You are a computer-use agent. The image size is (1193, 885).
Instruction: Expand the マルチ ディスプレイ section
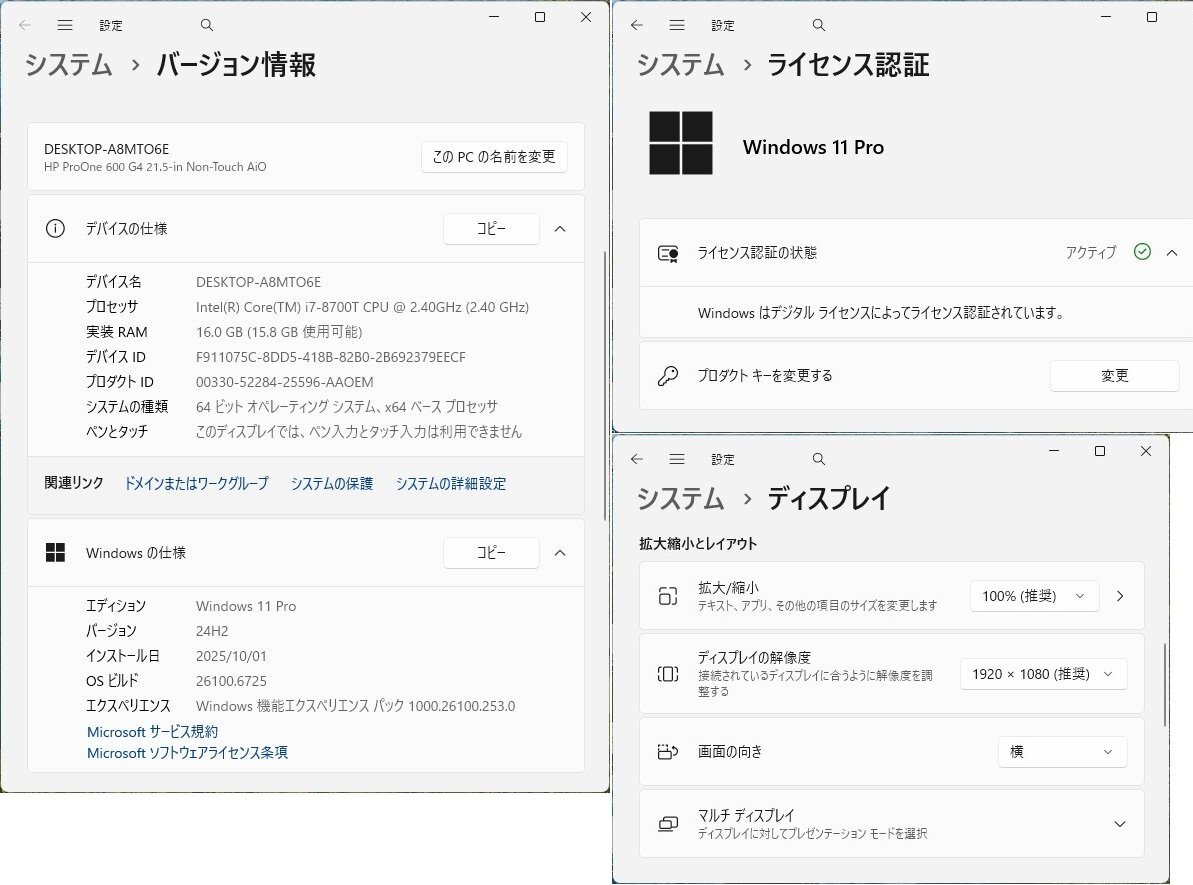(1120, 824)
